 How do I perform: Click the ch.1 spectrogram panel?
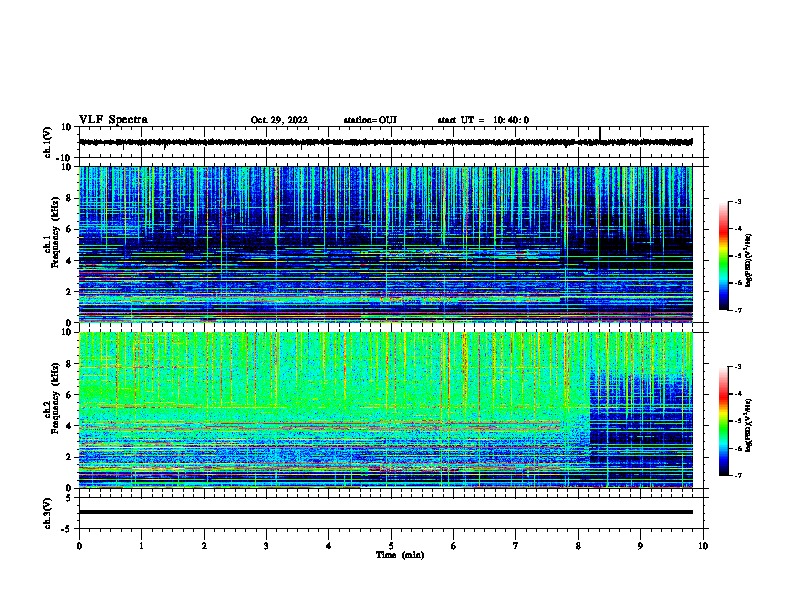point(386,244)
